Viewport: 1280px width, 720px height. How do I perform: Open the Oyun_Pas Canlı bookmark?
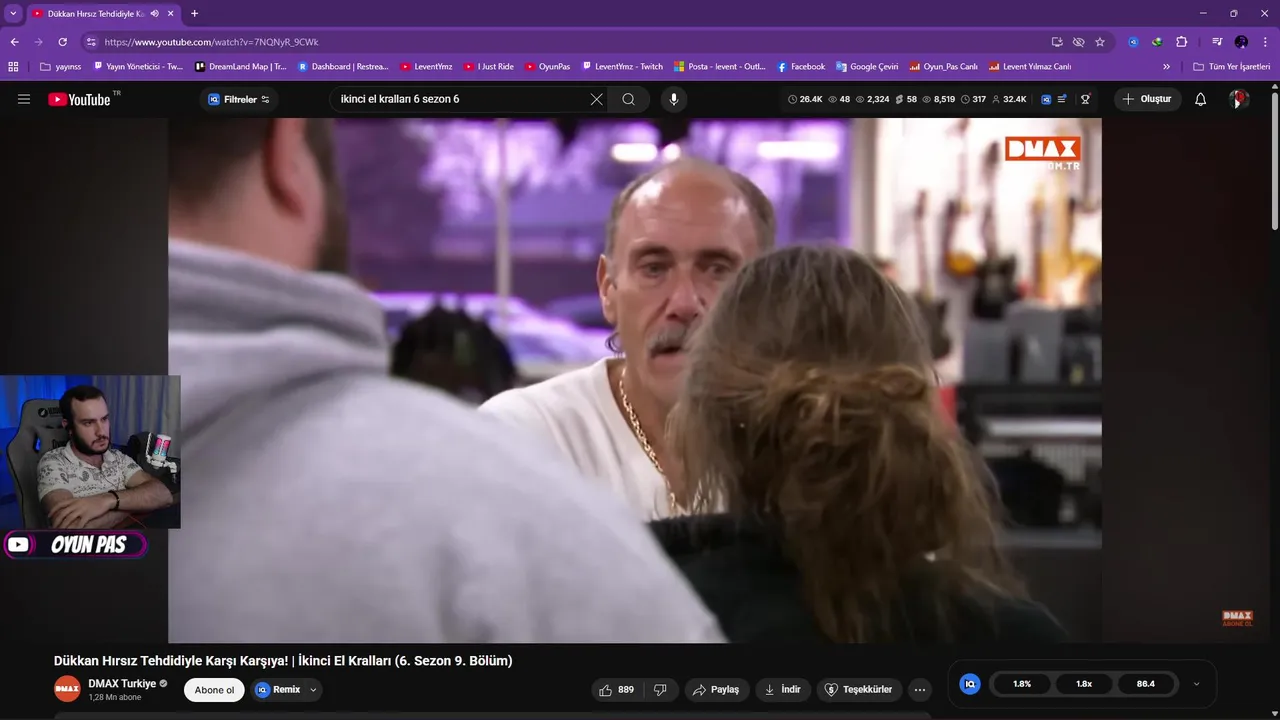click(x=943, y=67)
